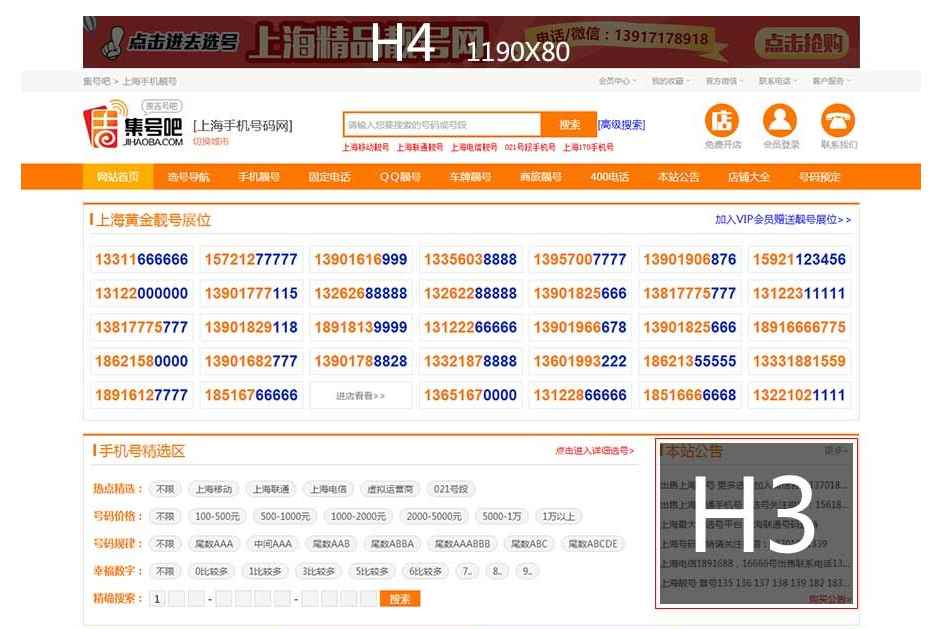
Task: Select the 6比较多 lucky-number filter
Action: pos(425,571)
